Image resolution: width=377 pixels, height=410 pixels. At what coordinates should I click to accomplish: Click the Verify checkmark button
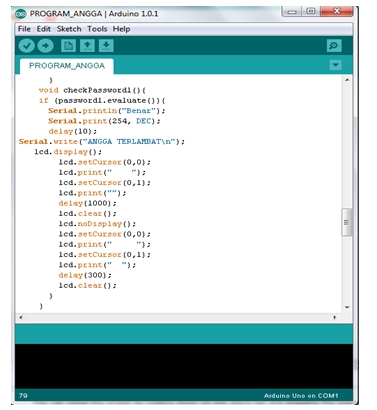pyautogui.click(x=27, y=46)
